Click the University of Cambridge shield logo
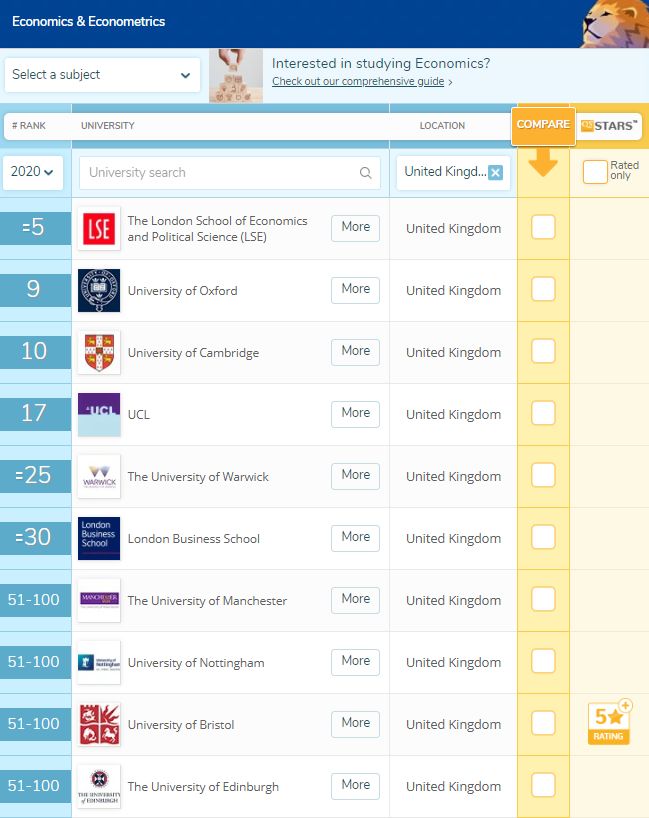The image size is (649, 818). pos(99,353)
